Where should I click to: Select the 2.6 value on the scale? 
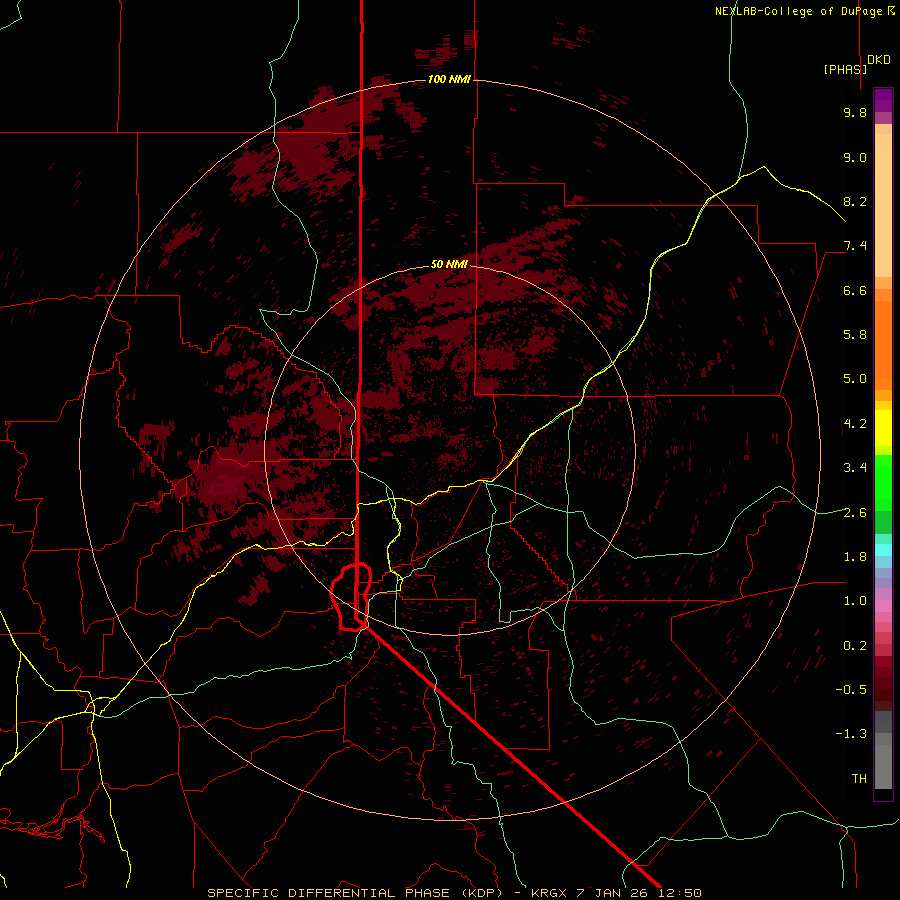point(855,512)
